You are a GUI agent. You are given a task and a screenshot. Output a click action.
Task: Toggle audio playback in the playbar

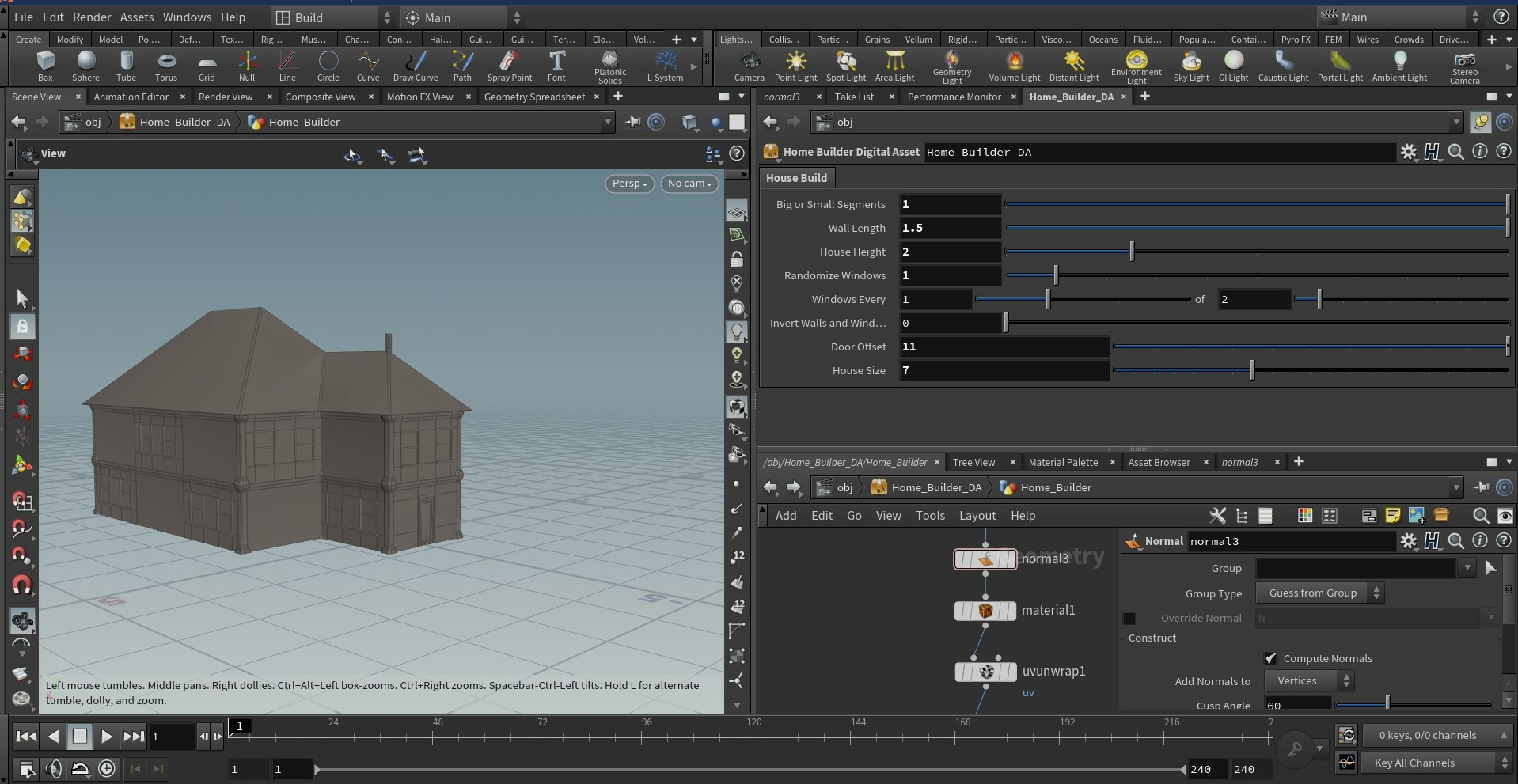[55, 769]
